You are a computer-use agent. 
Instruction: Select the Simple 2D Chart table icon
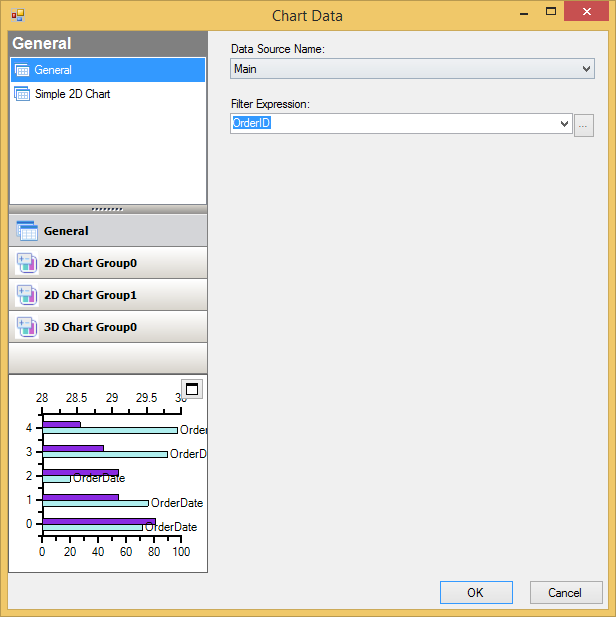click(23, 94)
